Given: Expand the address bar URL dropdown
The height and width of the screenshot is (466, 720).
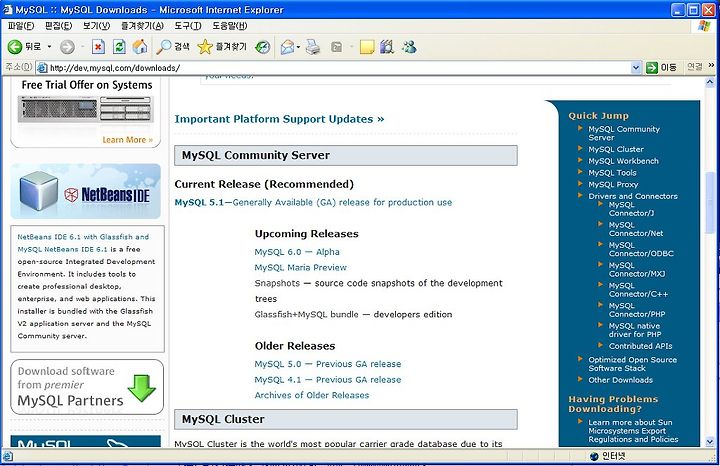Looking at the screenshot, I should 636,68.
